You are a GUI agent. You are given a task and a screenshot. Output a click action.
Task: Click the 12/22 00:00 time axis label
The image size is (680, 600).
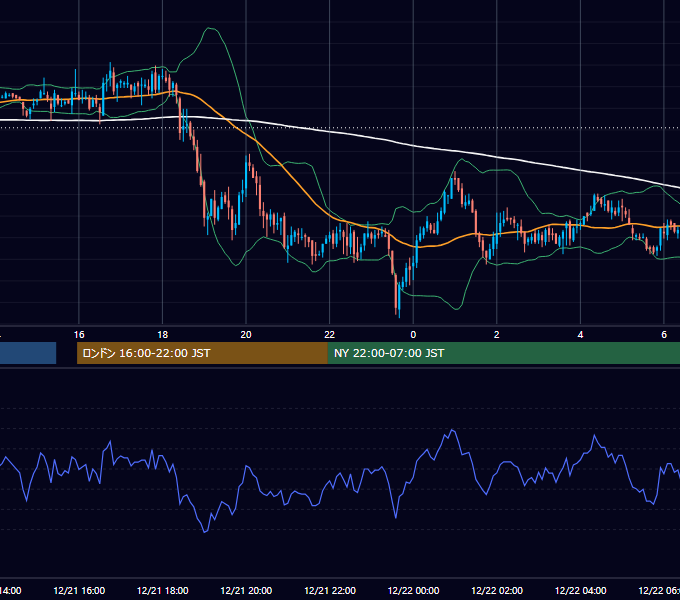[413, 590]
